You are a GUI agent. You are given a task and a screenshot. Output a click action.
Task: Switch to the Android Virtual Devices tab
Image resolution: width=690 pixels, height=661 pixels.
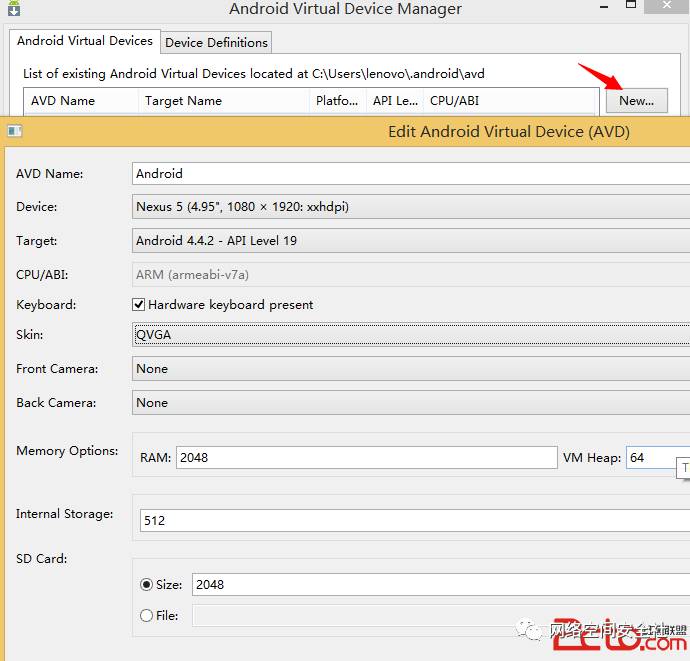pos(84,41)
